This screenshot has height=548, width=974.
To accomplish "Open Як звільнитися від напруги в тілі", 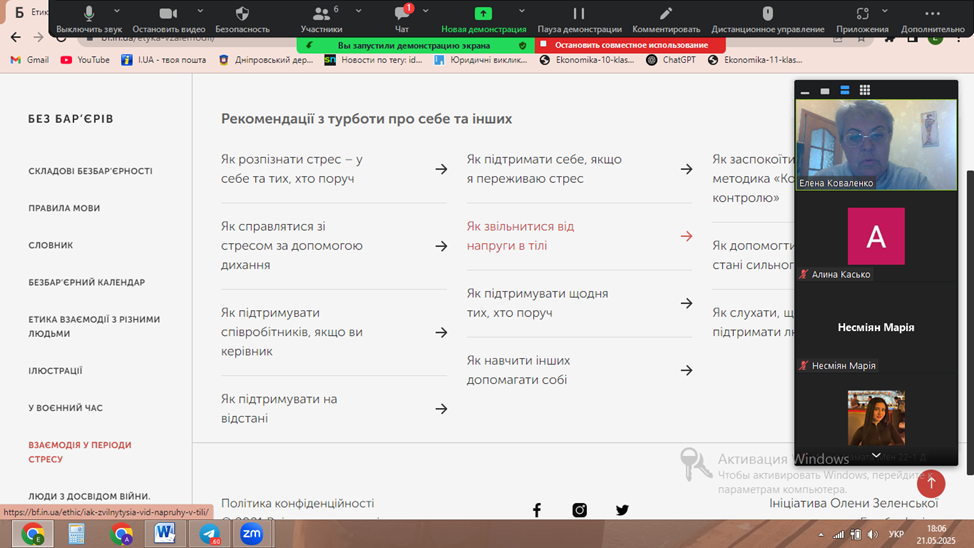I will pyautogui.click(x=520, y=236).
